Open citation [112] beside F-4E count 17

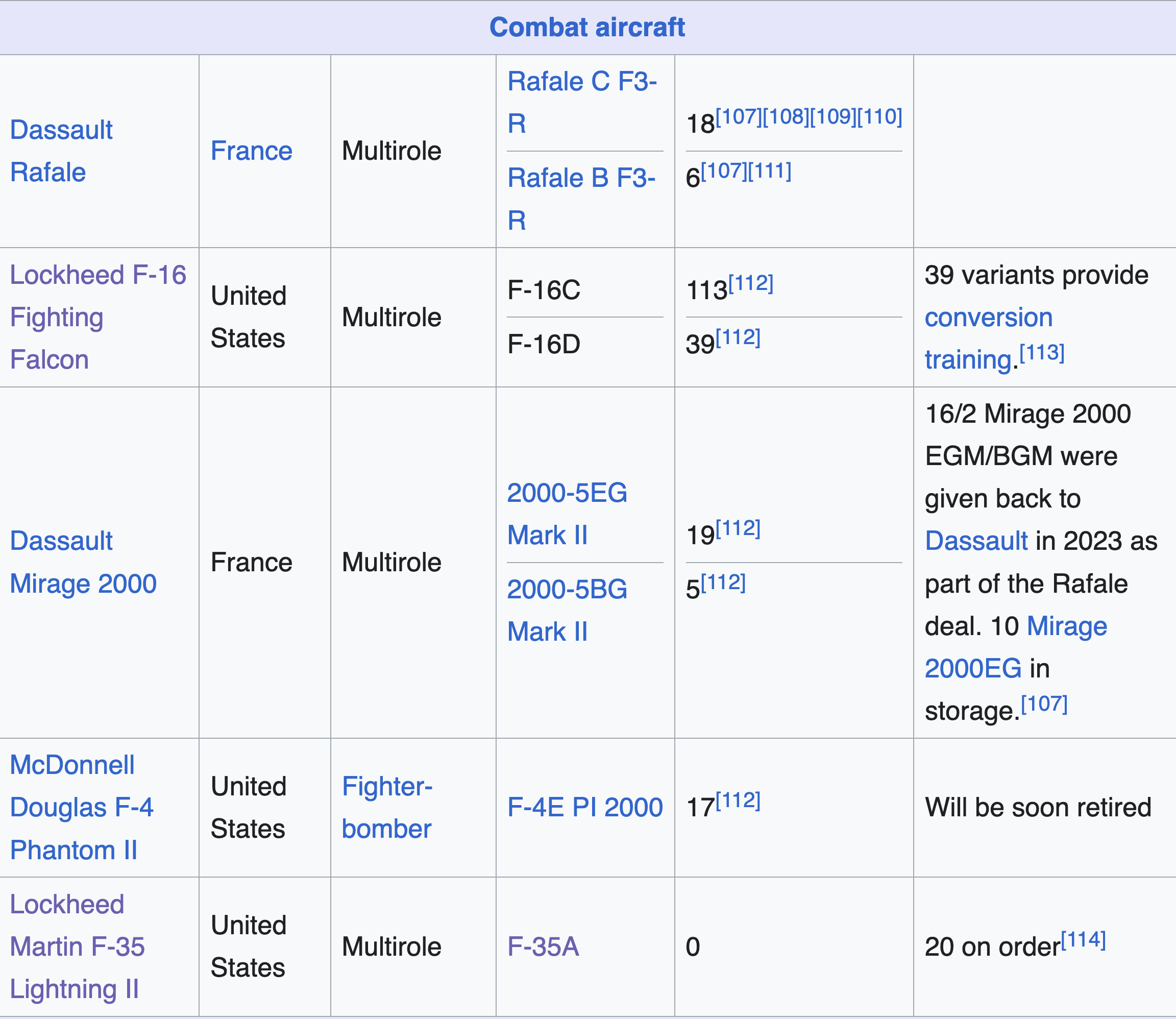click(738, 800)
